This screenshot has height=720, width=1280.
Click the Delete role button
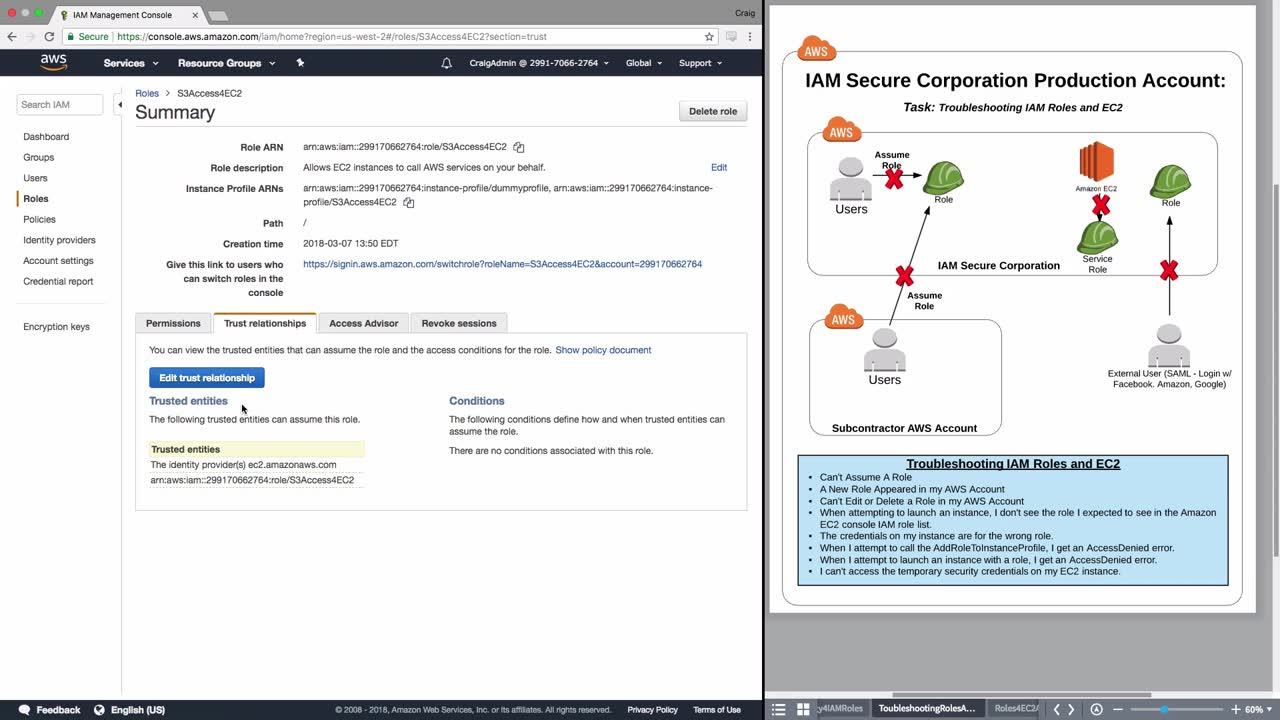tap(713, 111)
